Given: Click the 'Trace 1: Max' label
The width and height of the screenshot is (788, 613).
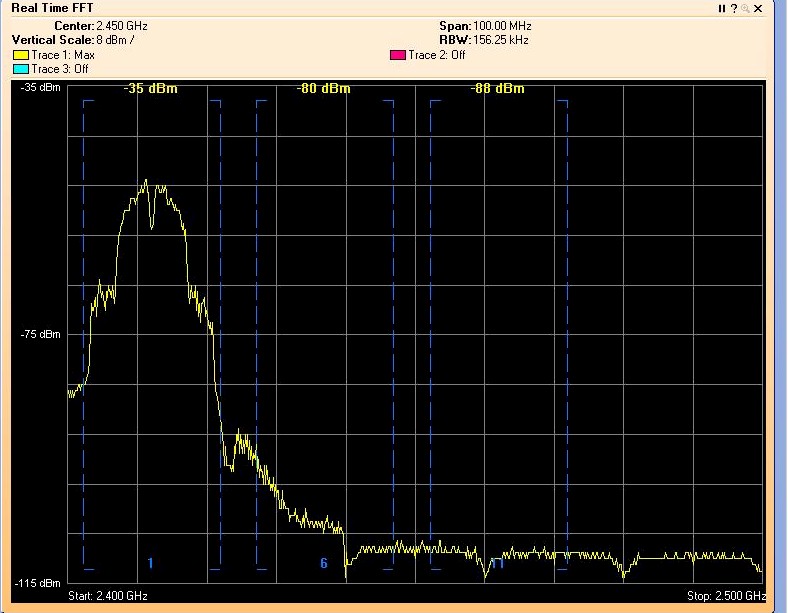Looking at the screenshot, I should [x=63, y=55].
